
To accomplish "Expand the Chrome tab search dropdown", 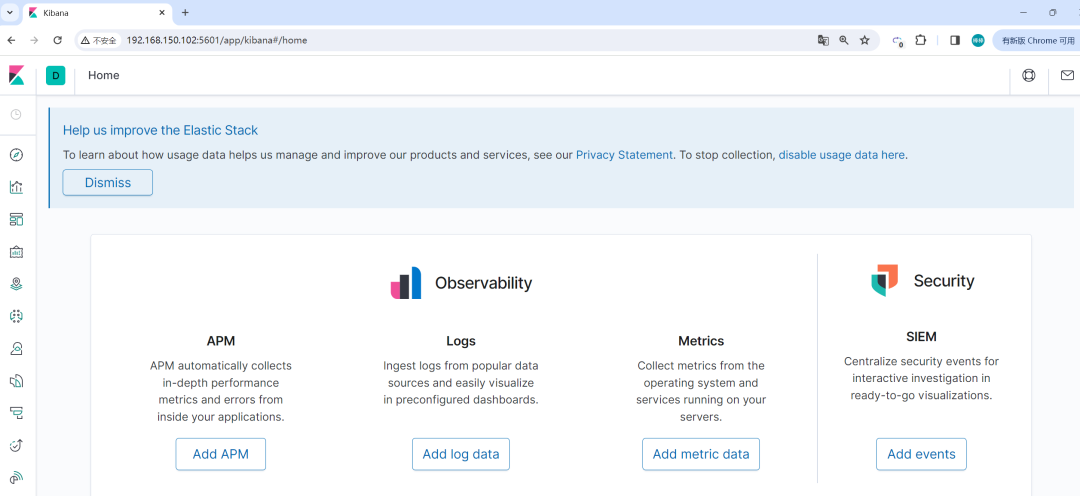I will [x=10, y=12].
